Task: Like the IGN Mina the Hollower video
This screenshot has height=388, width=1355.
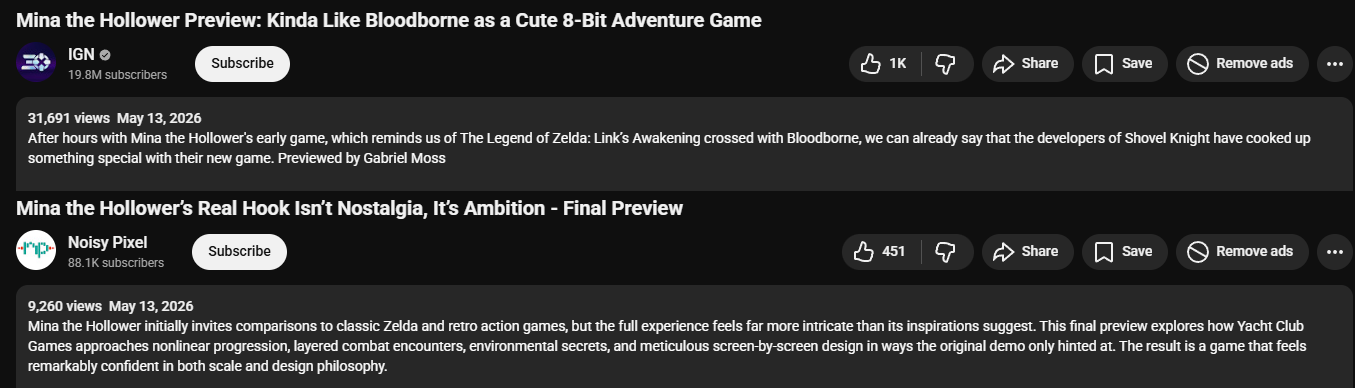Action: click(x=884, y=63)
